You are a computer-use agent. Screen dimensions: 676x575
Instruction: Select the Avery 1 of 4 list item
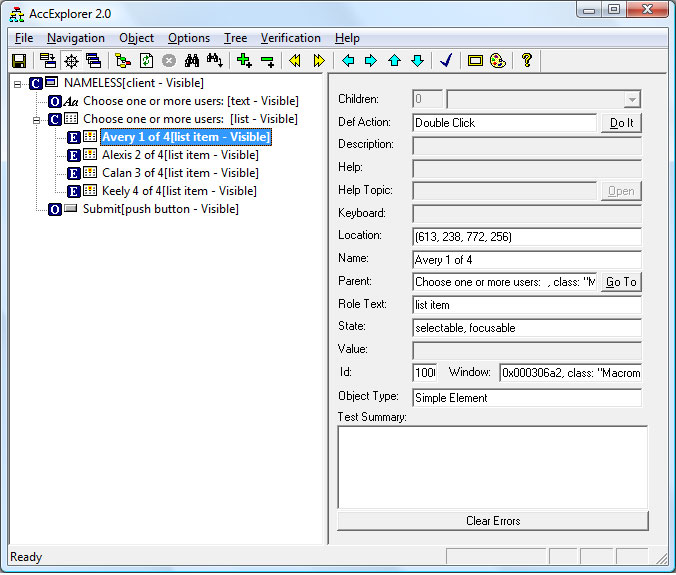(186, 137)
